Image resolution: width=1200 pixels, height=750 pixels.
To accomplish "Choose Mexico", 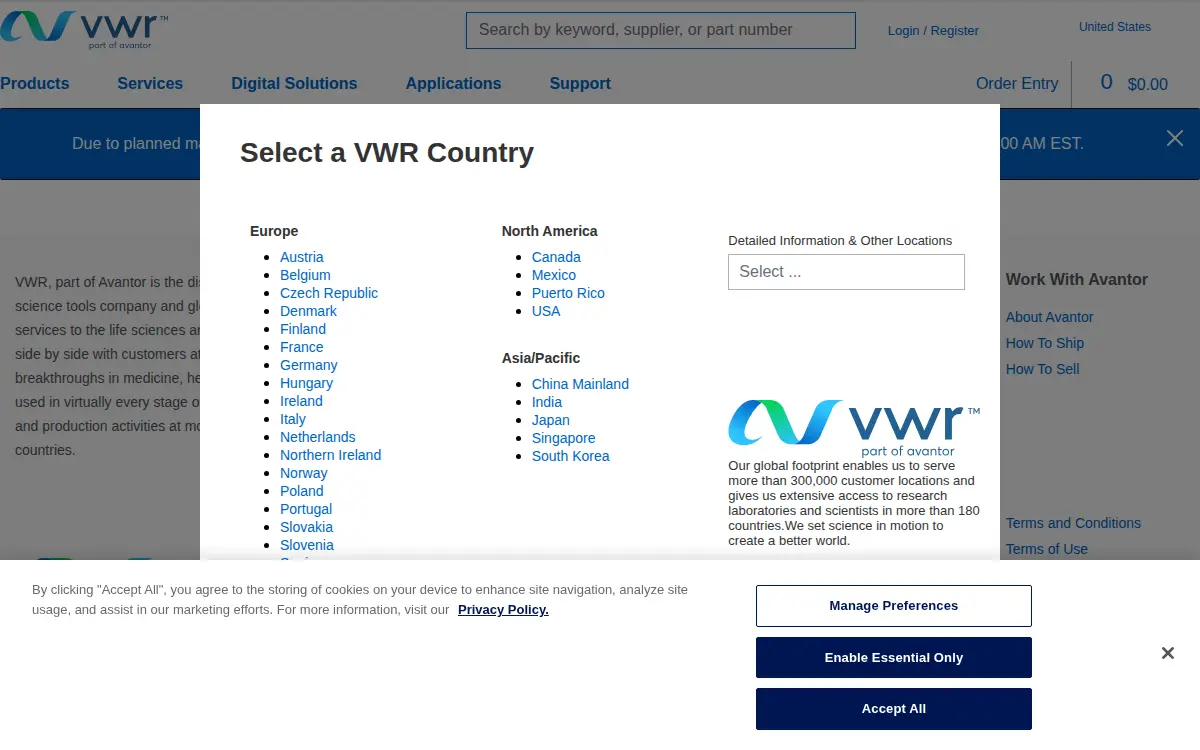I will [554, 275].
